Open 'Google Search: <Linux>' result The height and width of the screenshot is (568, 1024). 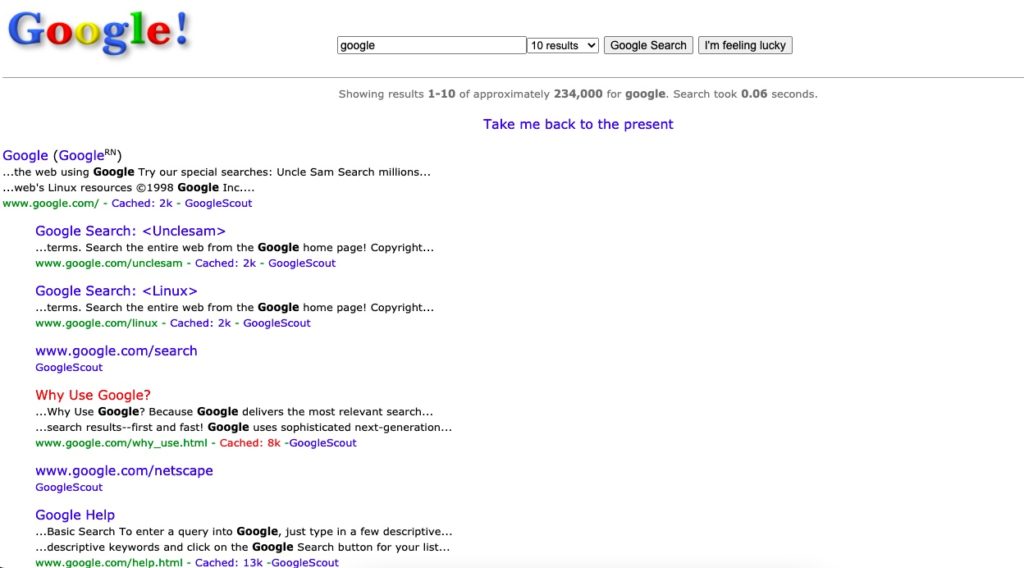tap(116, 291)
